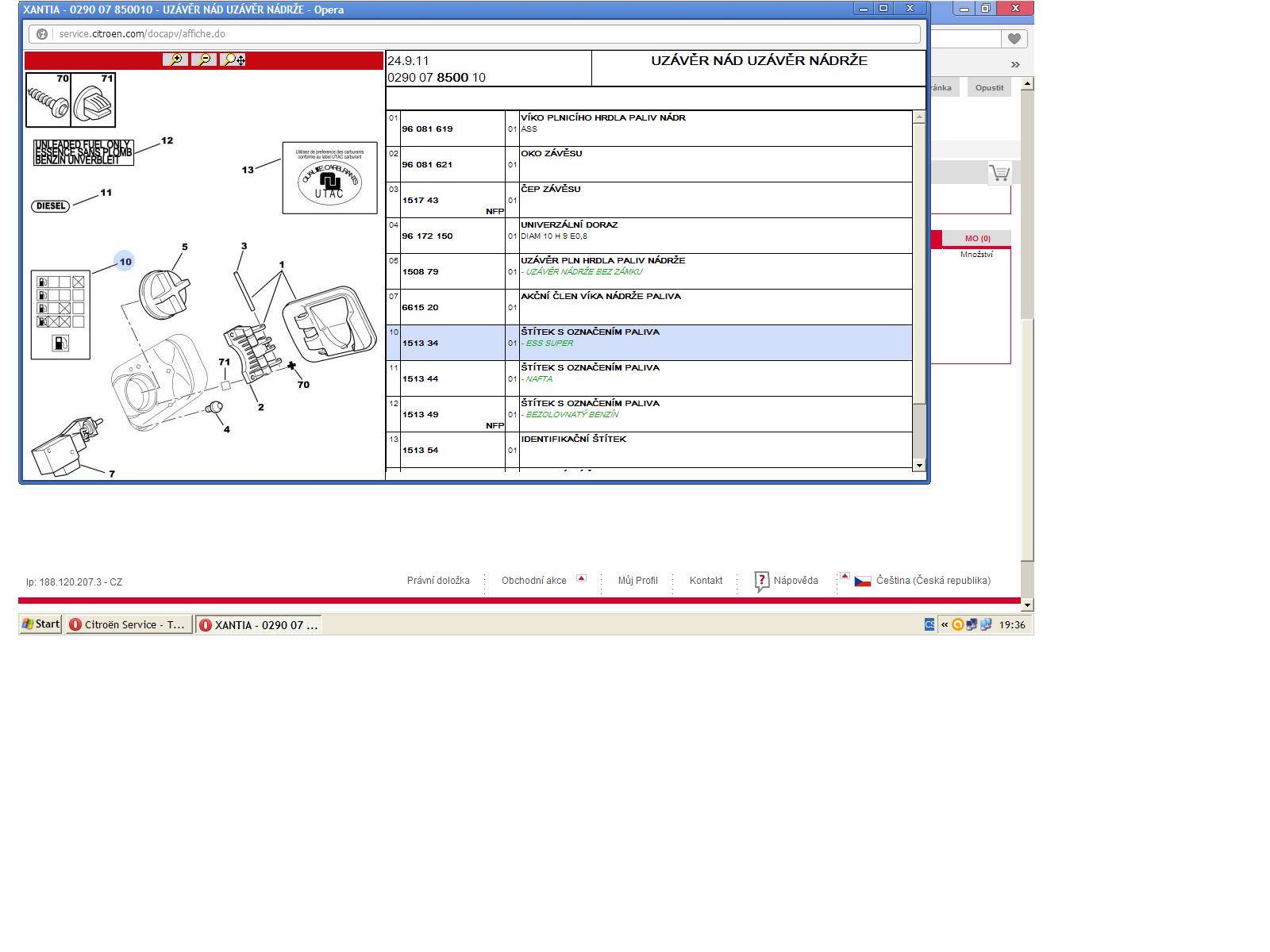Click the last network tray icon
The width and height of the screenshot is (1270, 952).
pos(986,624)
